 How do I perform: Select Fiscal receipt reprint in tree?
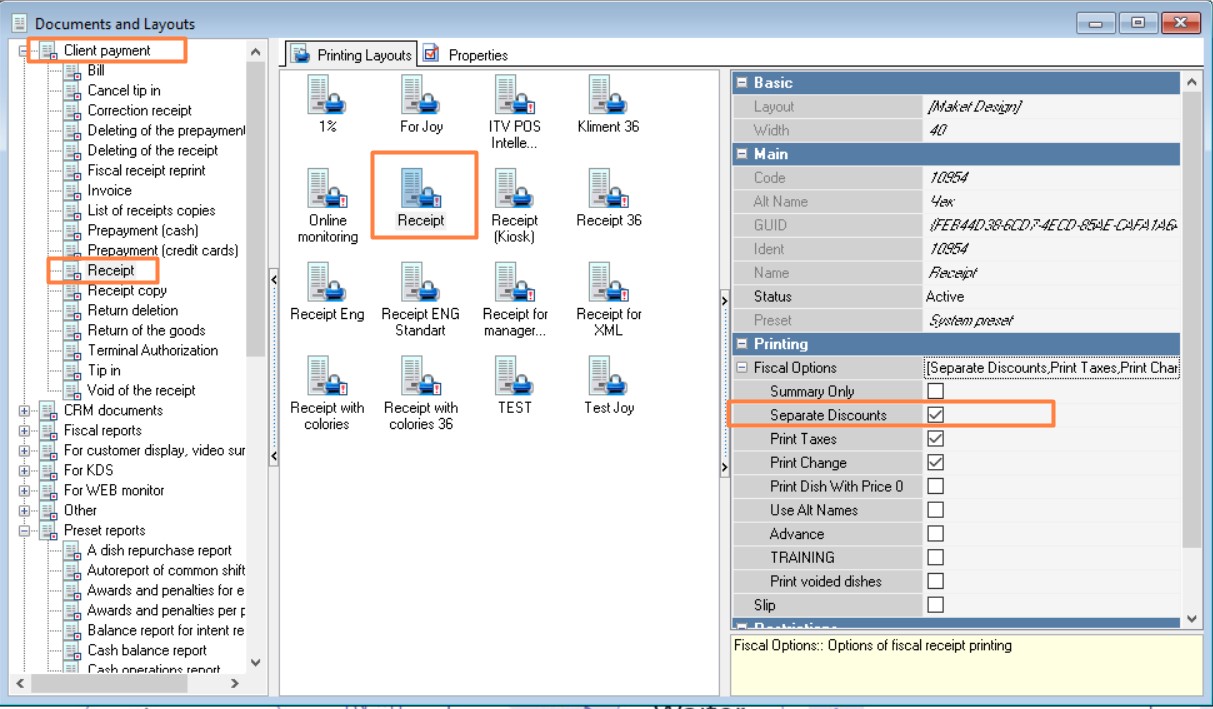click(x=146, y=170)
